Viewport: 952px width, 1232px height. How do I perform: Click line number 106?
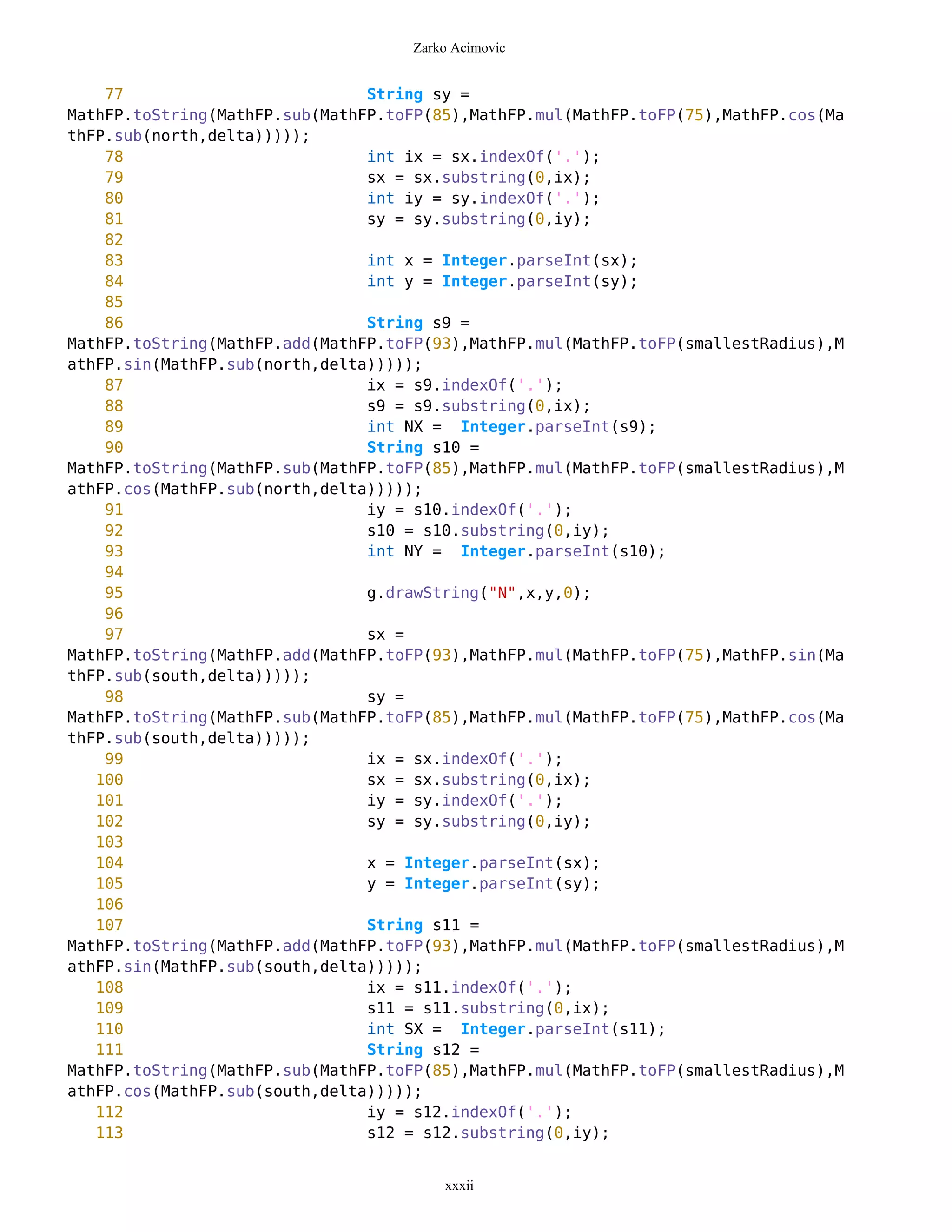(109, 905)
